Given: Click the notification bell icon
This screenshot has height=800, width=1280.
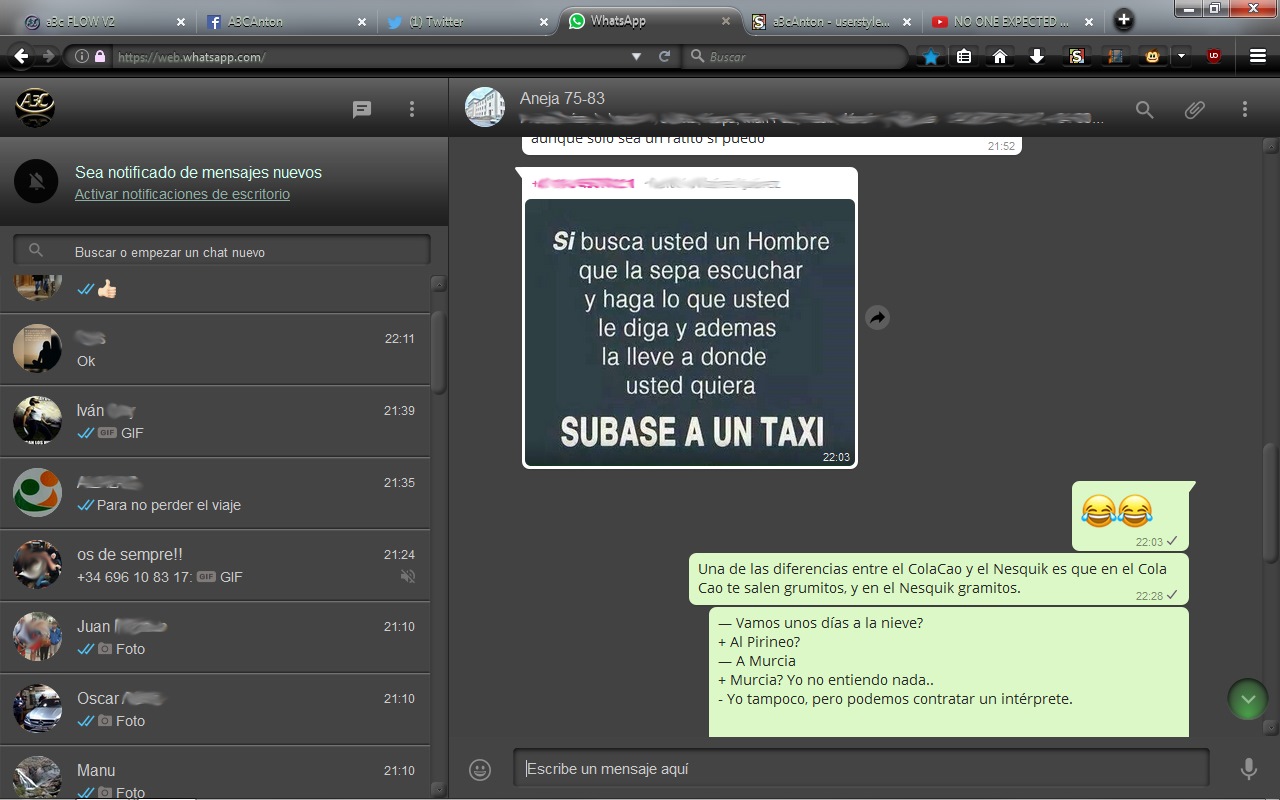Looking at the screenshot, I should click(37, 181).
